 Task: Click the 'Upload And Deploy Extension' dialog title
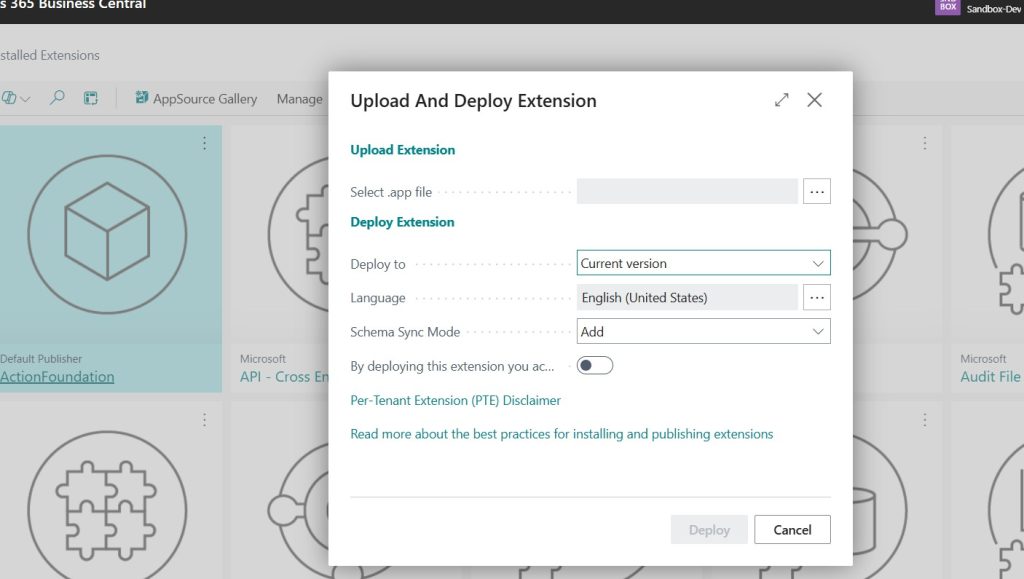pyautogui.click(x=473, y=101)
